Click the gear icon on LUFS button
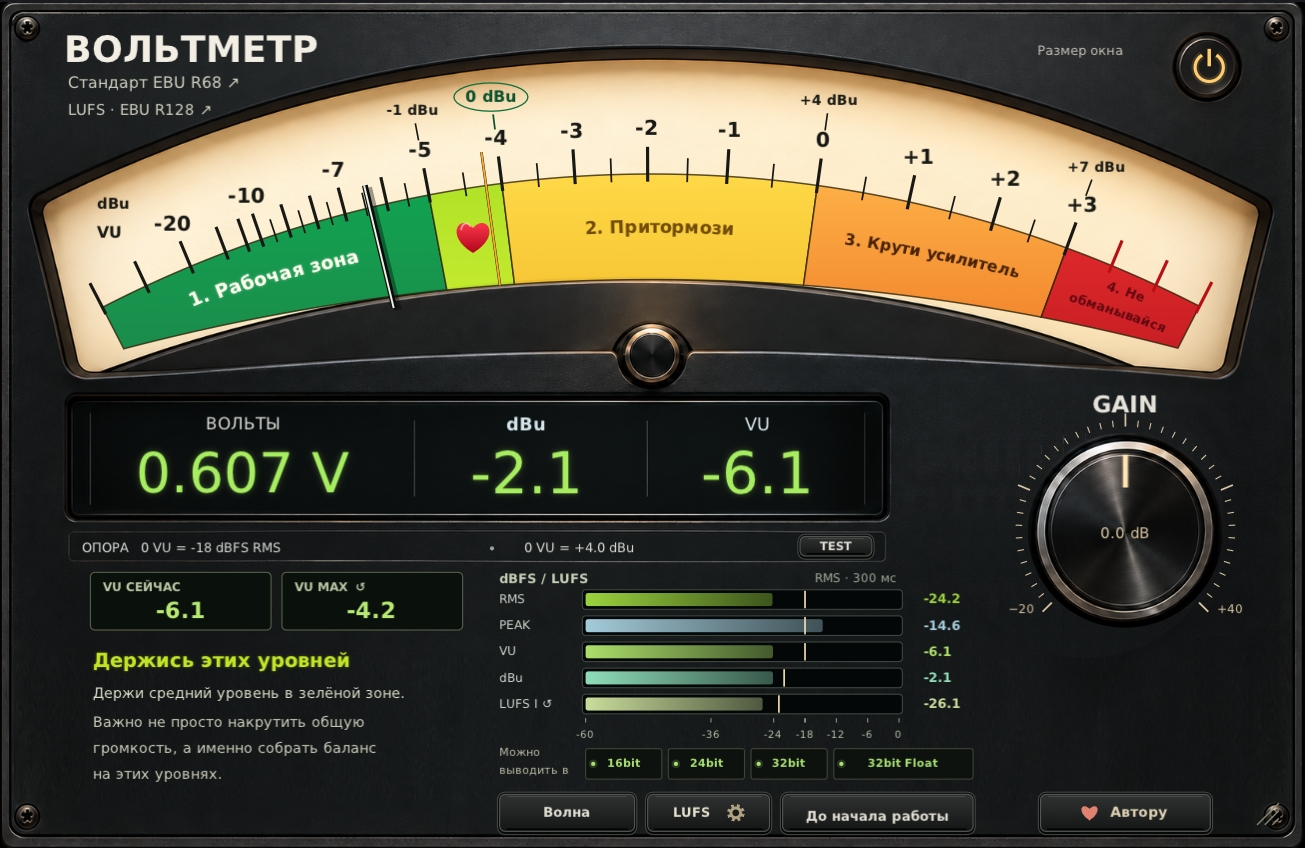Screen dimensions: 1305x848 point(736,813)
